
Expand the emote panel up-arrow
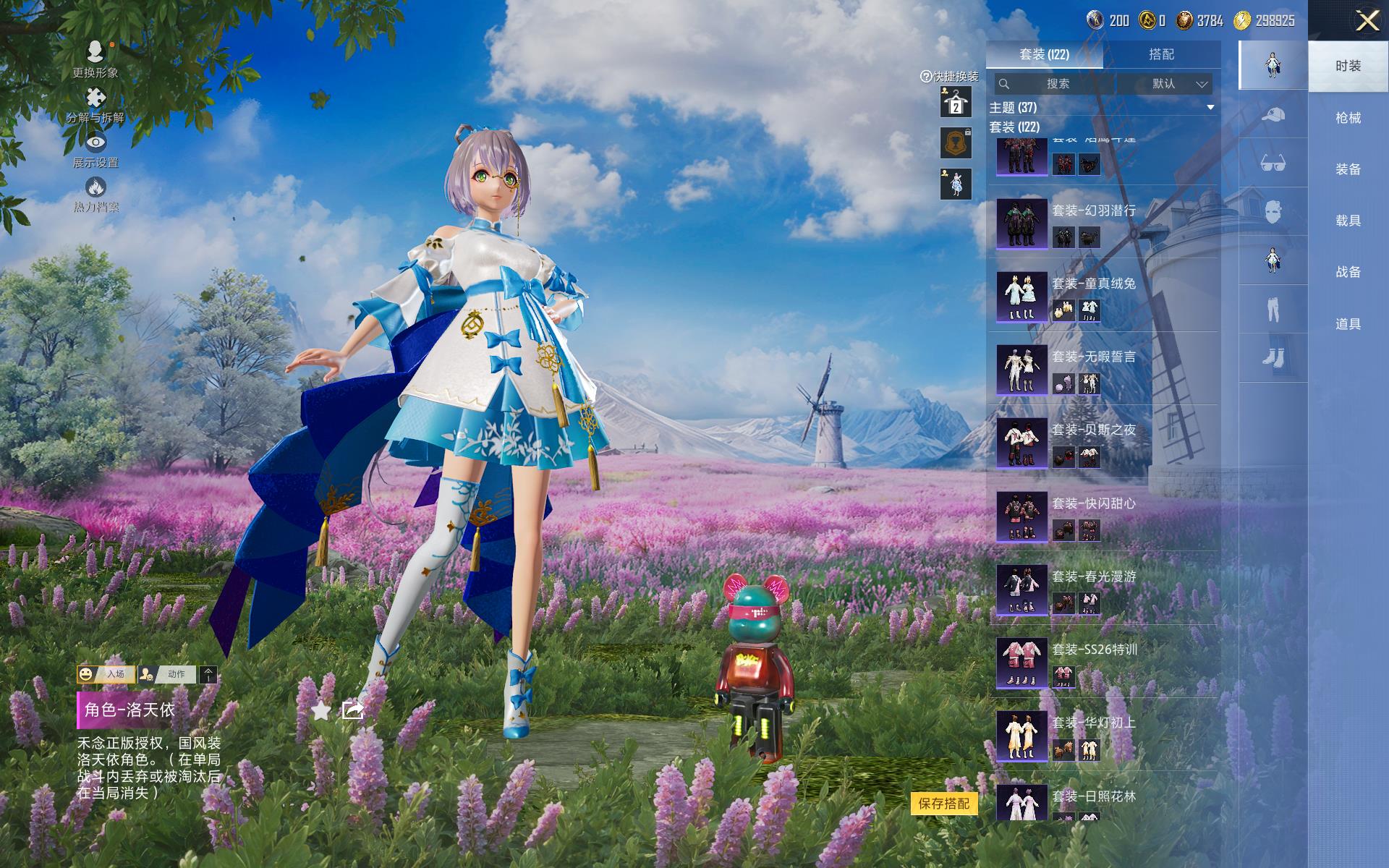[208, 674]
